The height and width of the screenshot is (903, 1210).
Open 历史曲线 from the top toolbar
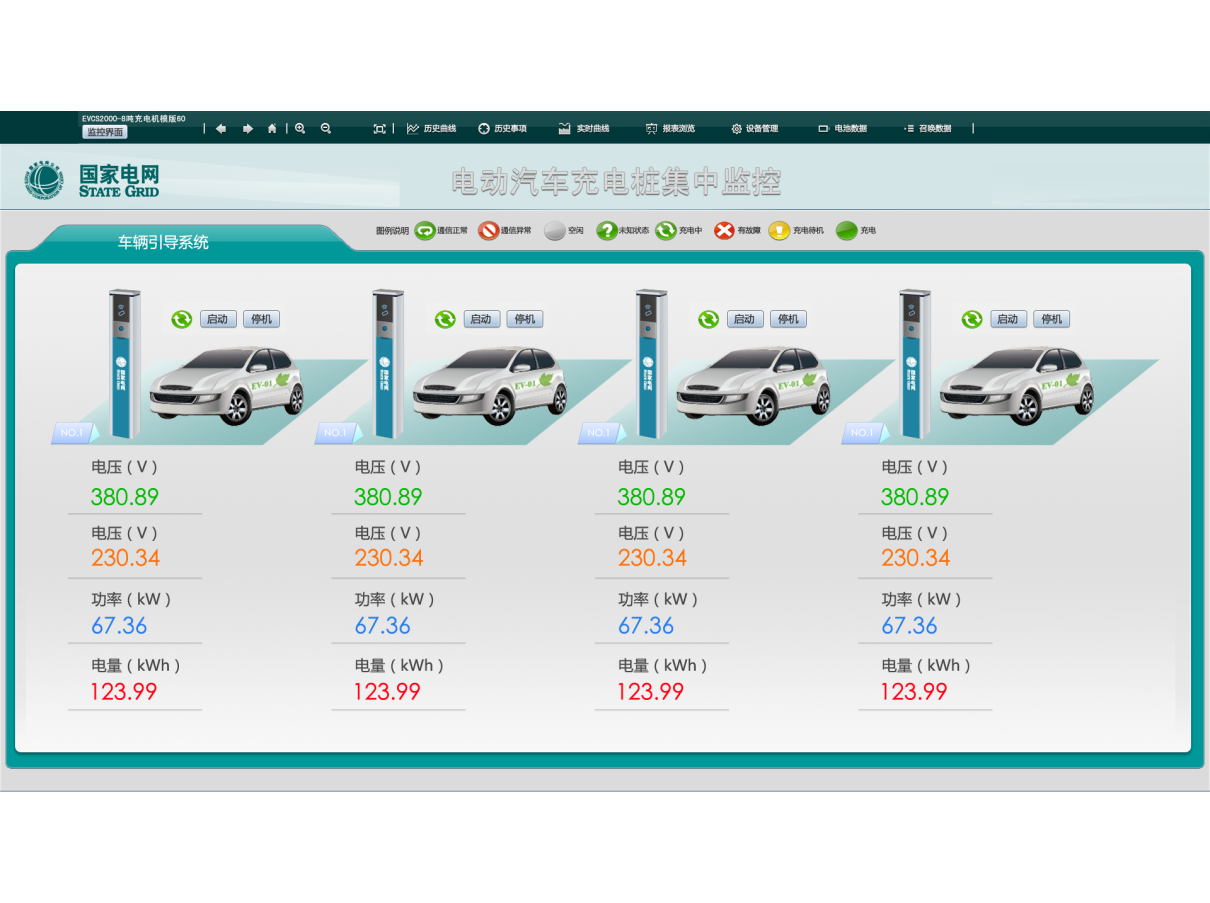432,129
